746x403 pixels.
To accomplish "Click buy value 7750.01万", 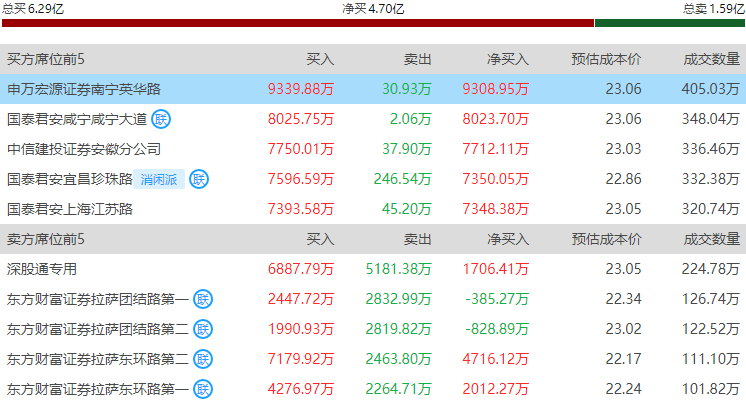I will pos(301,149).
